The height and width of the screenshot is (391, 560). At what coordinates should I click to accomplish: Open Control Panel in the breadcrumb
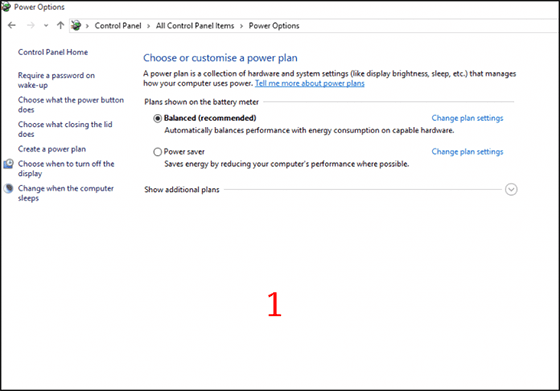pyautogui.click(x=118, y=26)
